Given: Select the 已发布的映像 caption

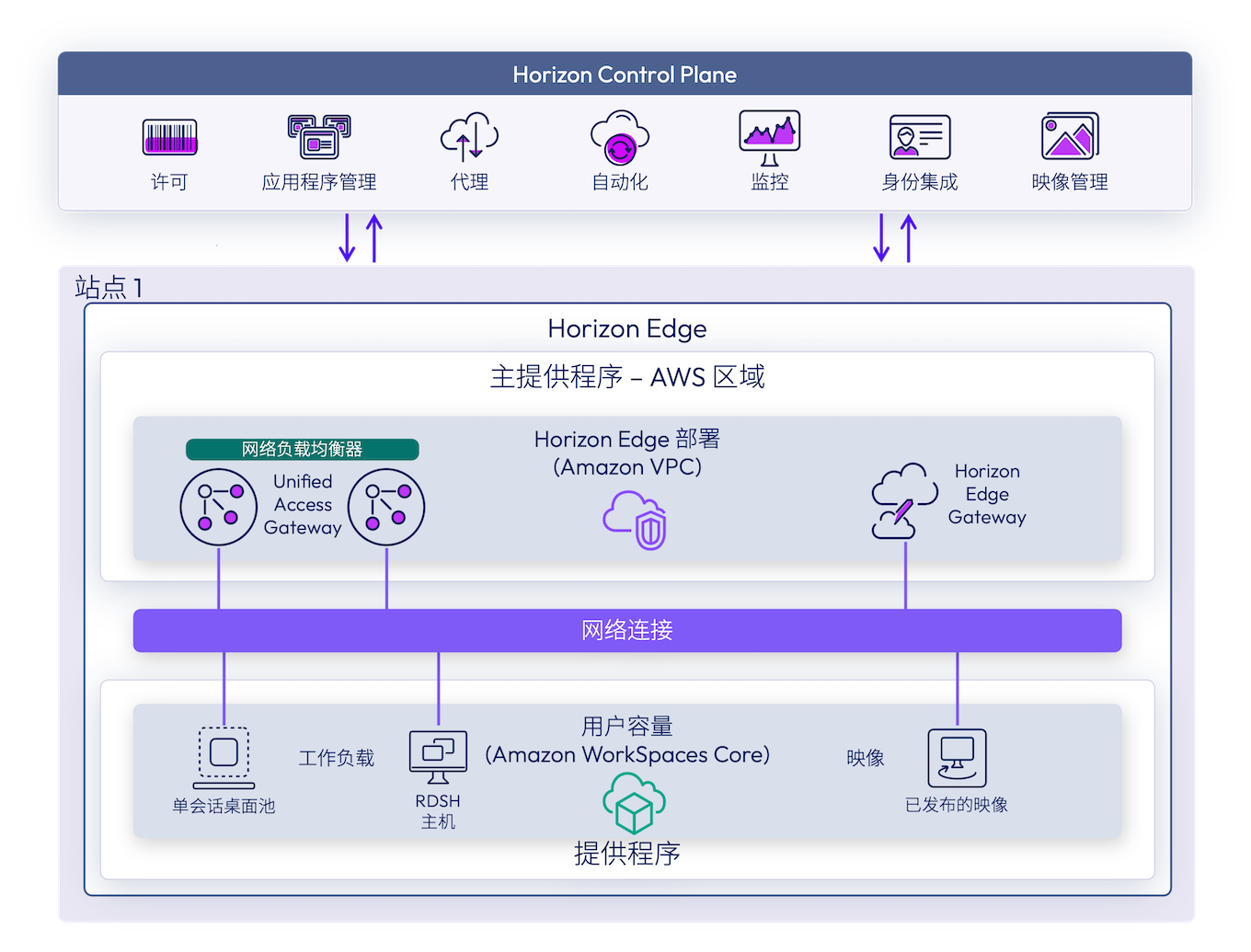Looking at the screenshot, I should 957,805.
